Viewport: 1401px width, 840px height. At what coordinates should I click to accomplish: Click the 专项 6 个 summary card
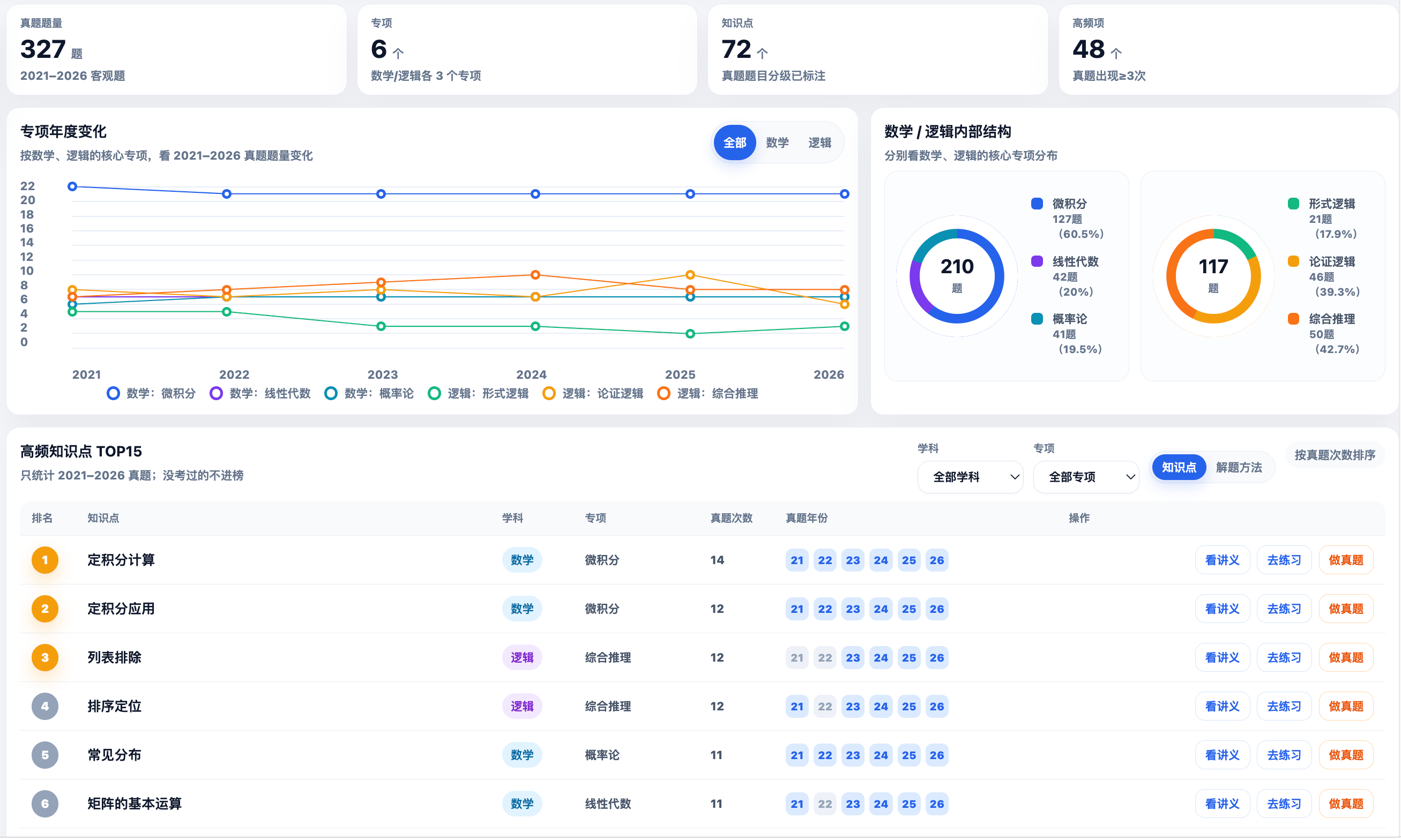pos(527,50)
